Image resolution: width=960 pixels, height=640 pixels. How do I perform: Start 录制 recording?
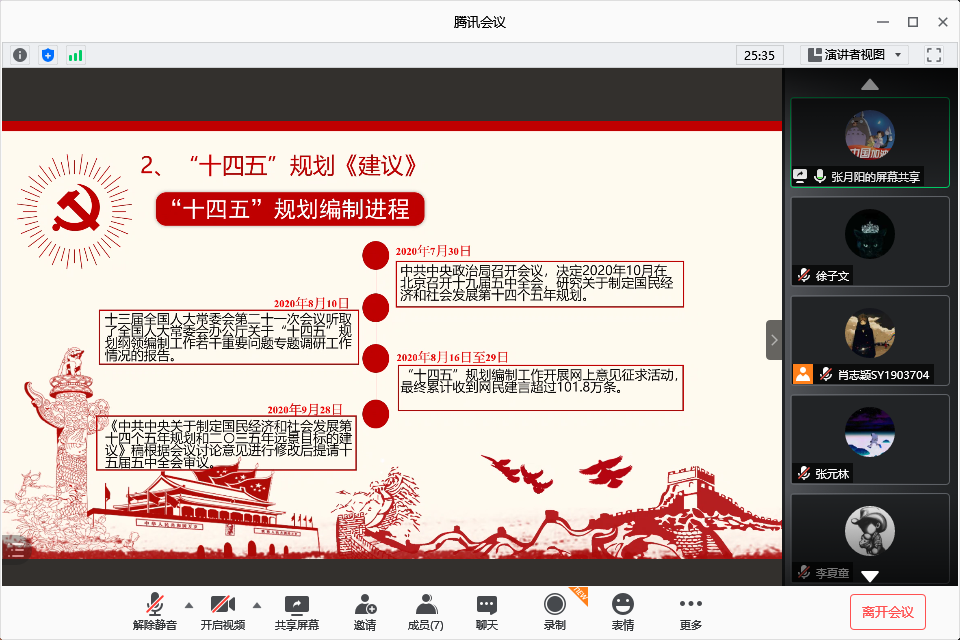[554, 611]
